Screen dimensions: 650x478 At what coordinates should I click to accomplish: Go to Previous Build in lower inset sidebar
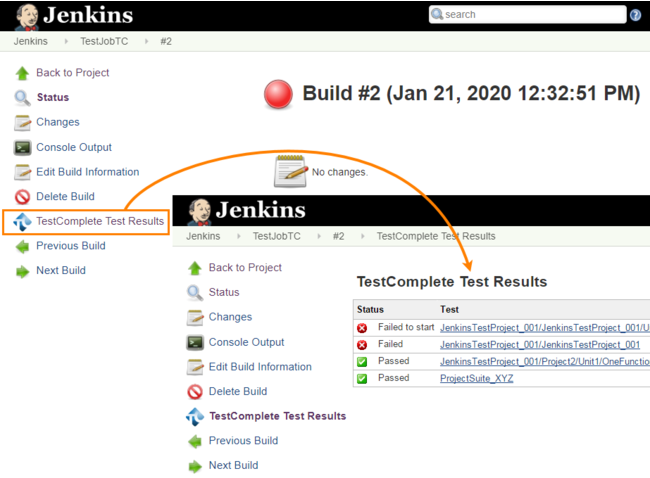click(243, 441)
